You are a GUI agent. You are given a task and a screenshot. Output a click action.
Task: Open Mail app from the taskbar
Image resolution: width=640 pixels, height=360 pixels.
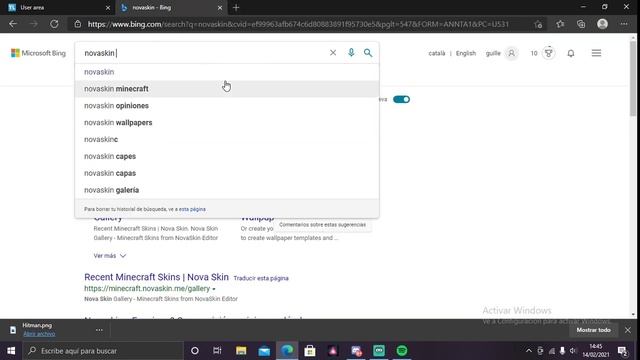264,351
